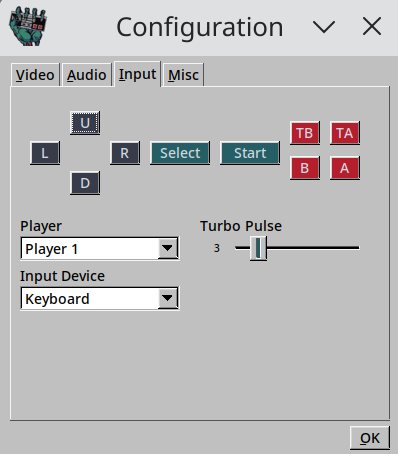Click the red A button
The image size is (398, 454).
[x=345, y=168]
